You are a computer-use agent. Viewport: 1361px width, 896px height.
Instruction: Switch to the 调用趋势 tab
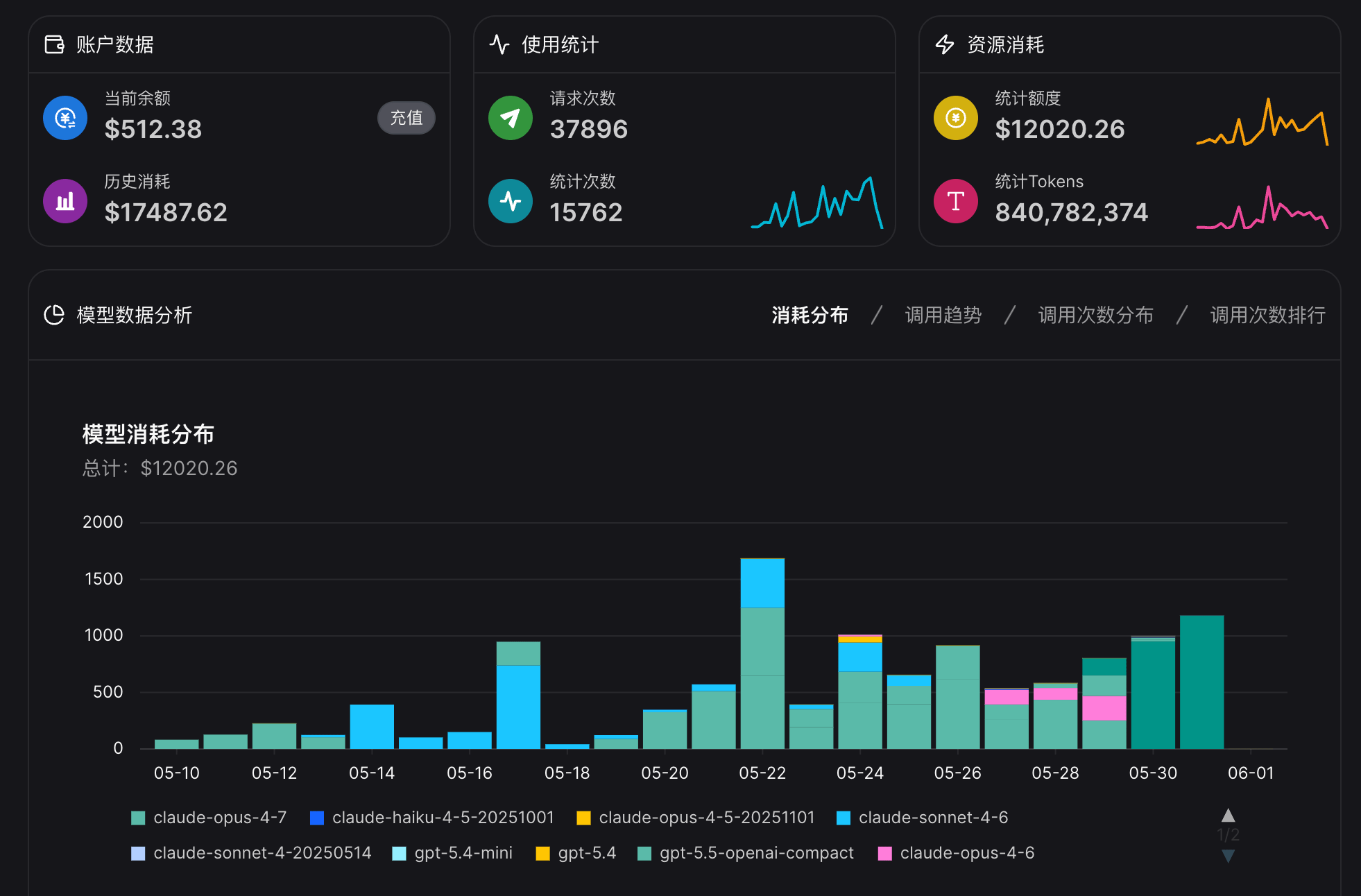943,315
